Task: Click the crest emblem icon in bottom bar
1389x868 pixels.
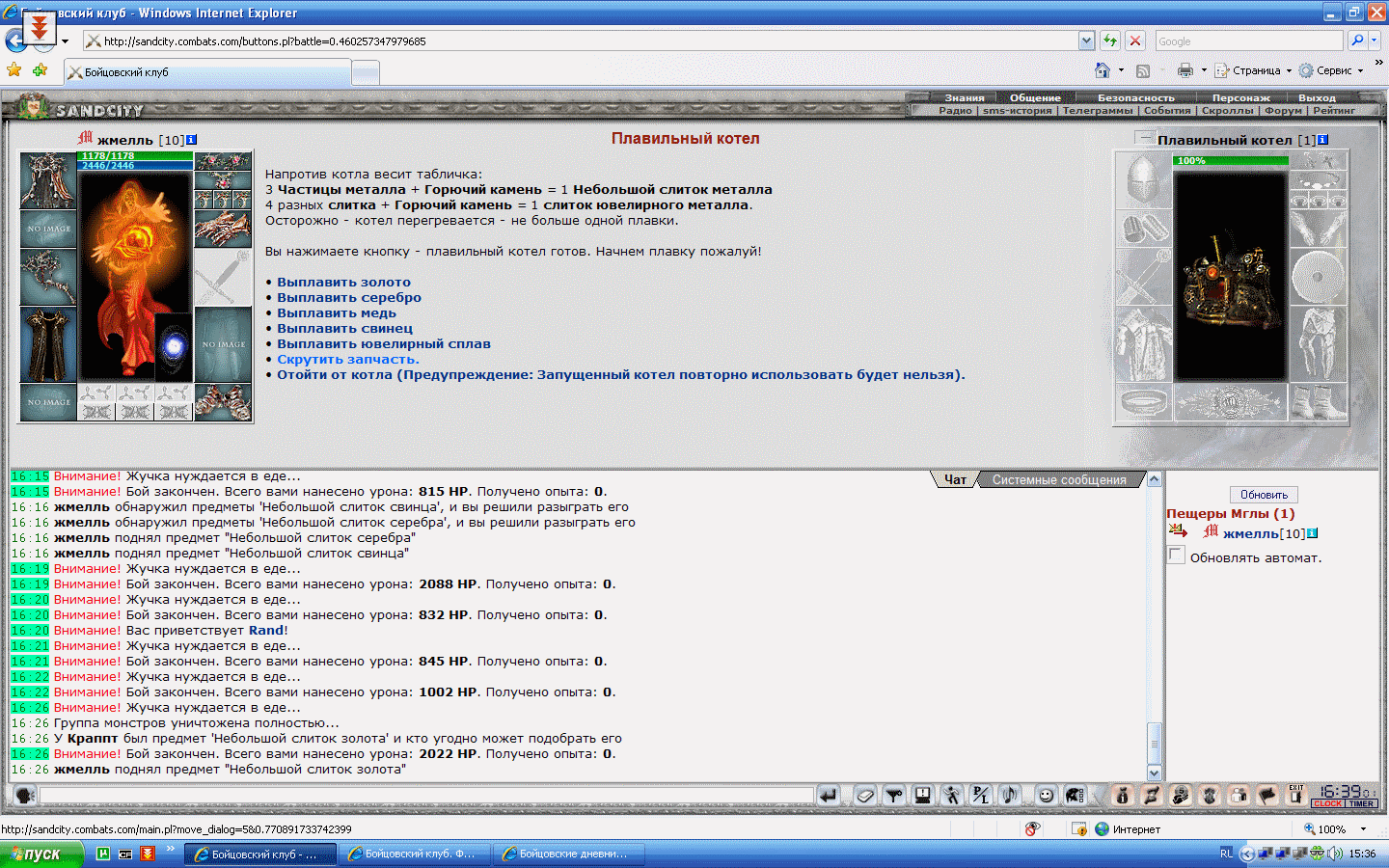Action: (x=1210, y=796)
